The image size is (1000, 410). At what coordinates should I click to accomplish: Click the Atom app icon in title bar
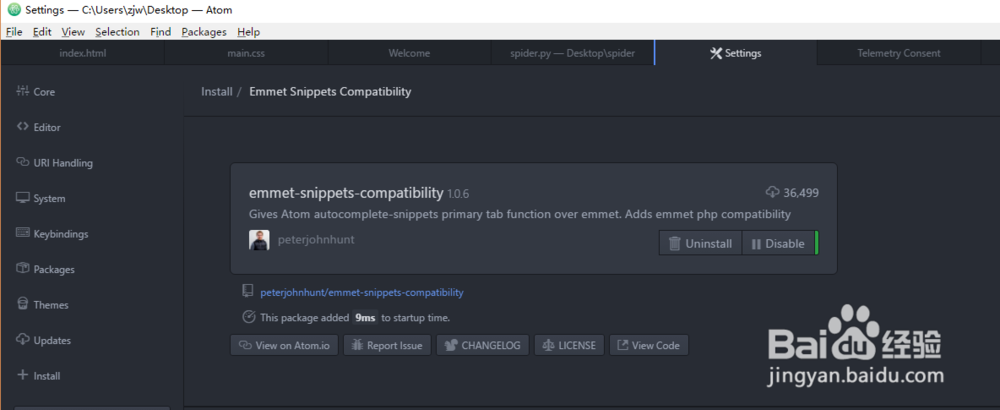[x=13, y=10]
